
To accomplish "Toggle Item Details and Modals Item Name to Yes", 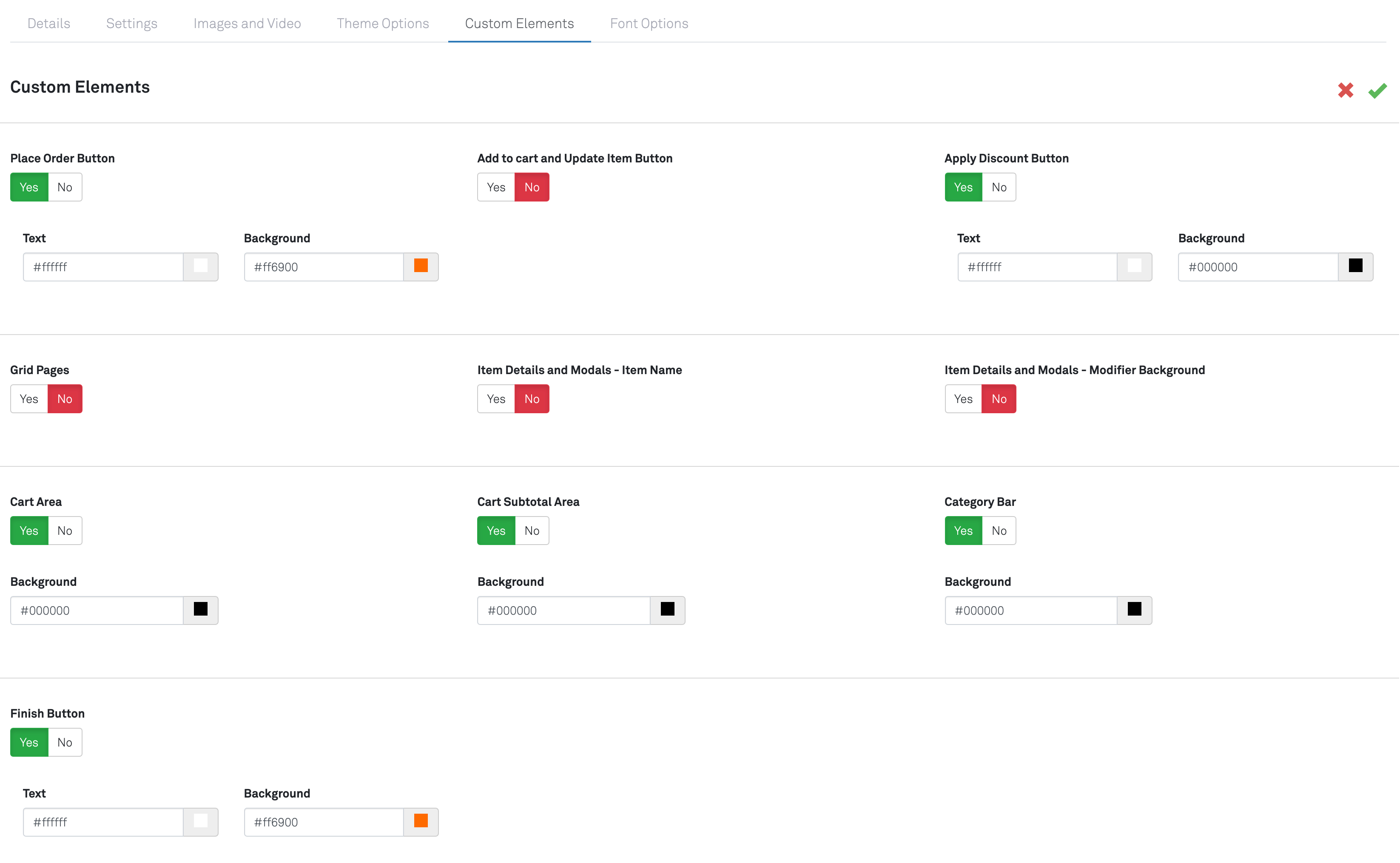I will pyautogui.click(x=496, y=398).
